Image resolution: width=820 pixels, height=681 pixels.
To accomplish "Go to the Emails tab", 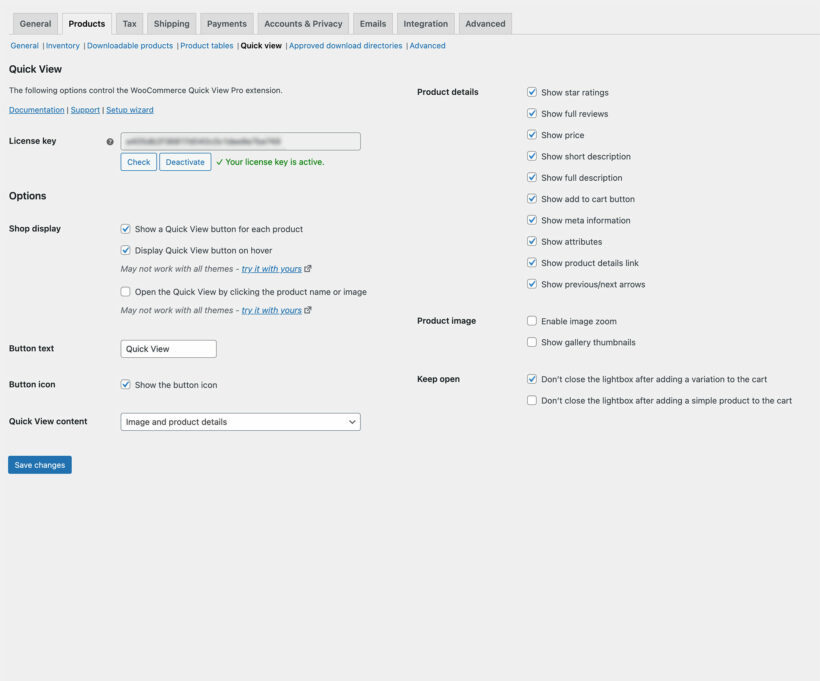I will (372, 23).
